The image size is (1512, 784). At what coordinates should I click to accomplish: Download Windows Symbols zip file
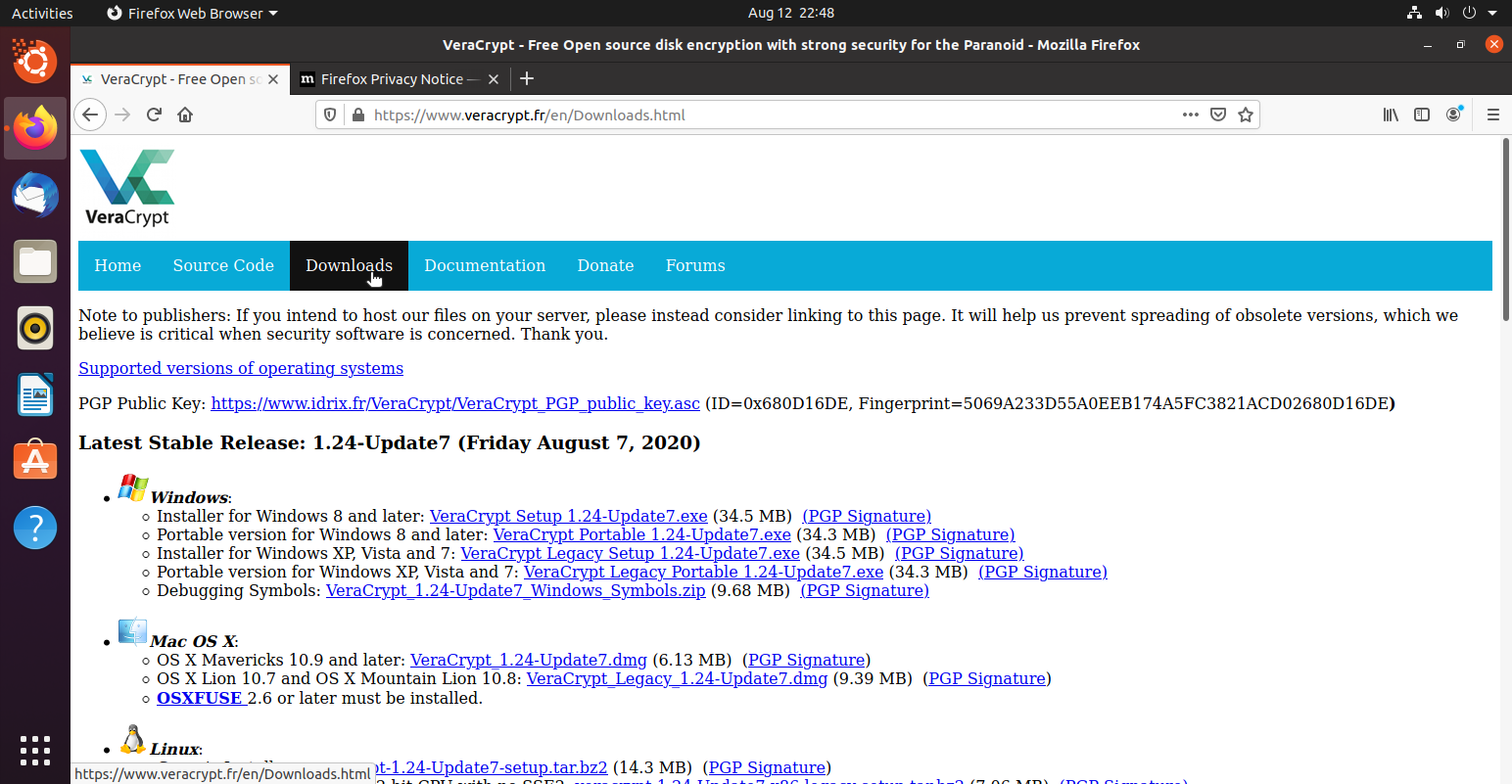tap(516, 590)
